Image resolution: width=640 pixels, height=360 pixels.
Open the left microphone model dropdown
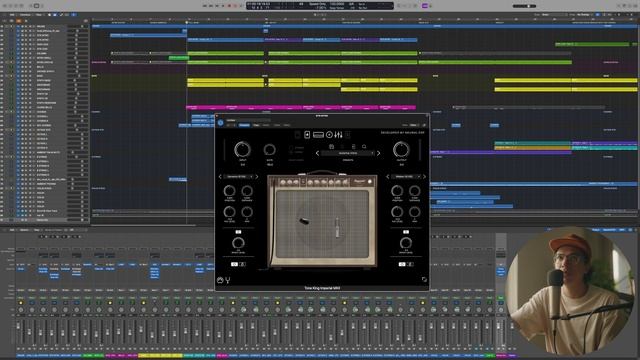pos(238,177)
